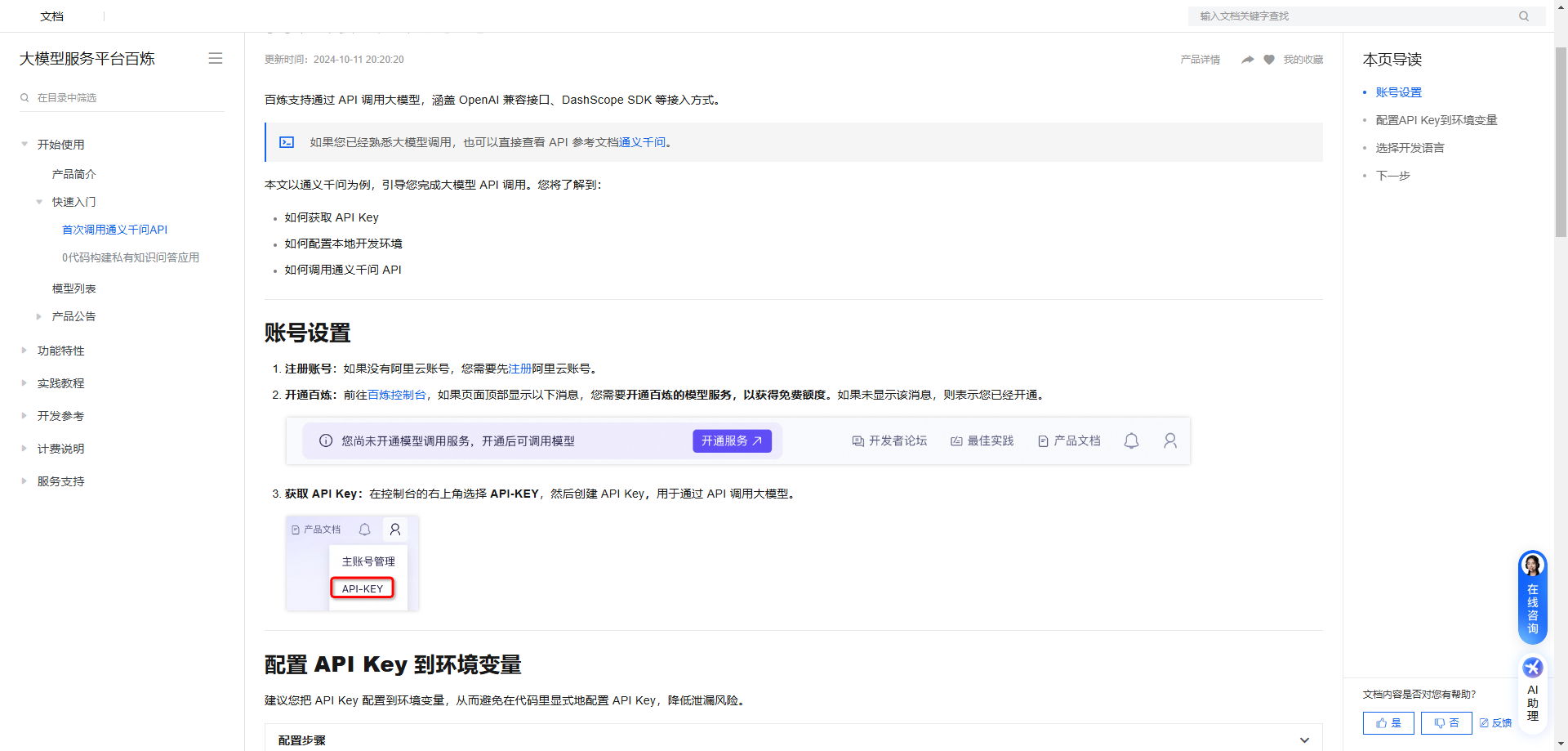Viewport: 1568px width, 751px height.
Task: Open 0代码构建私有知识问答应用 page
Action: [131, 257]
